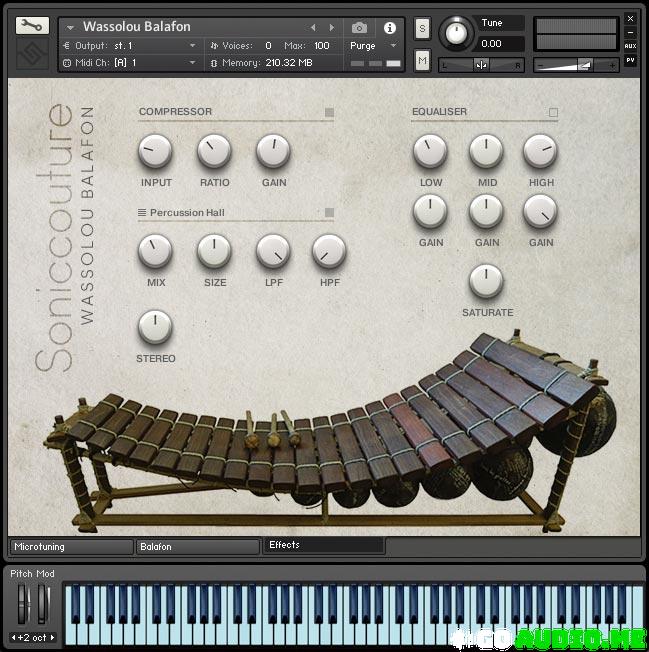
Task: Click the reverb MIX knob
Action: point(155,251)
